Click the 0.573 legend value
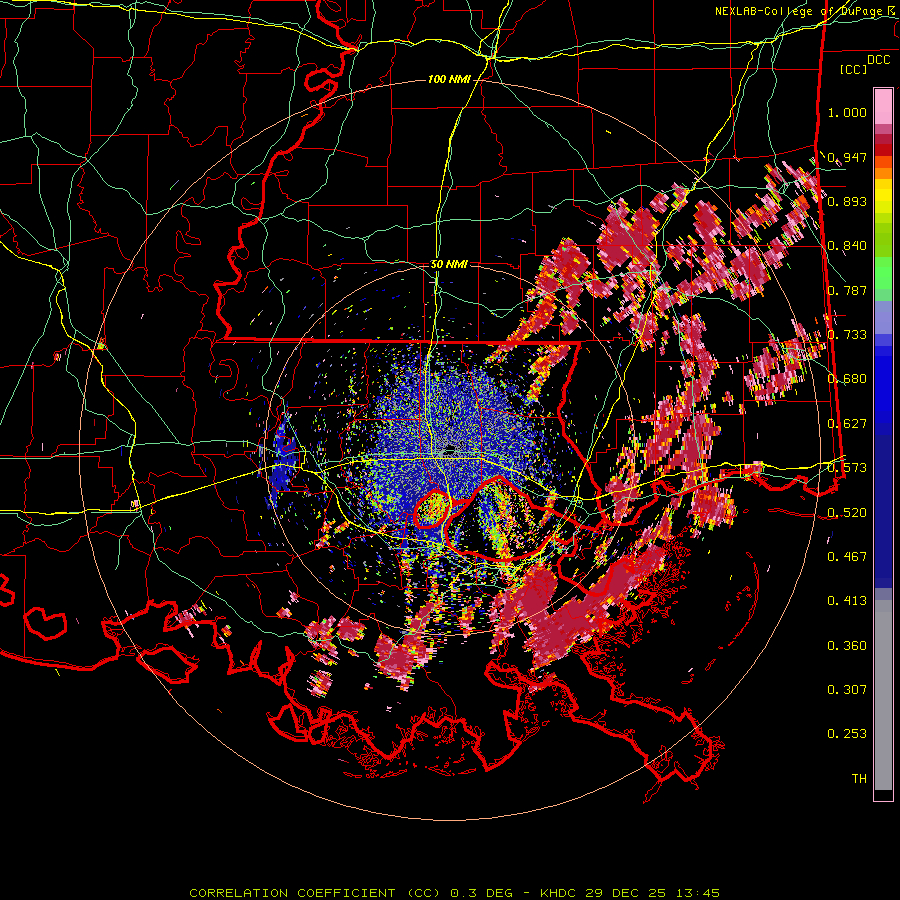 click(847, 468)
